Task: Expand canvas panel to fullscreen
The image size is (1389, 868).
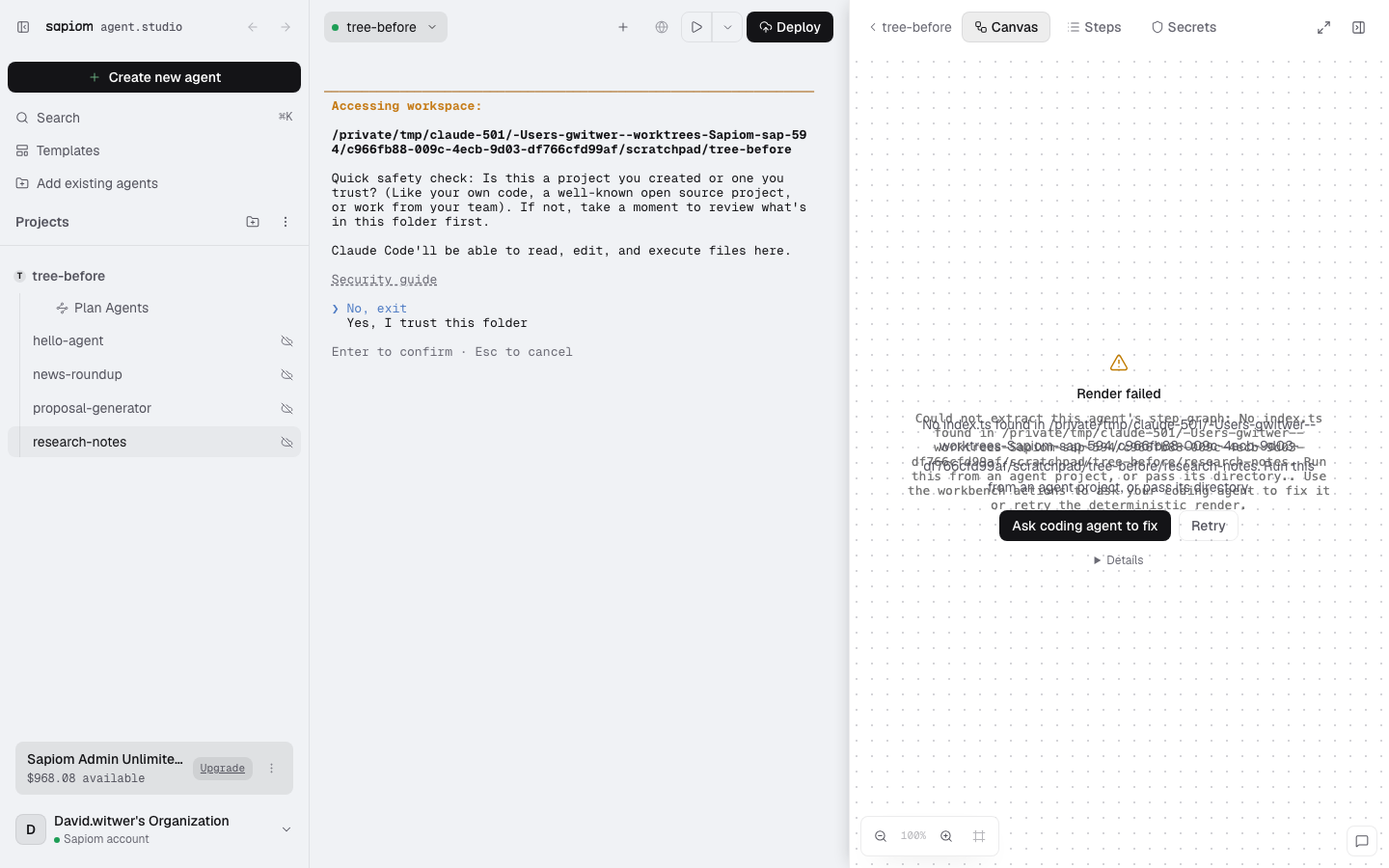Action: pyautogui.click(x=1324, y=28)
